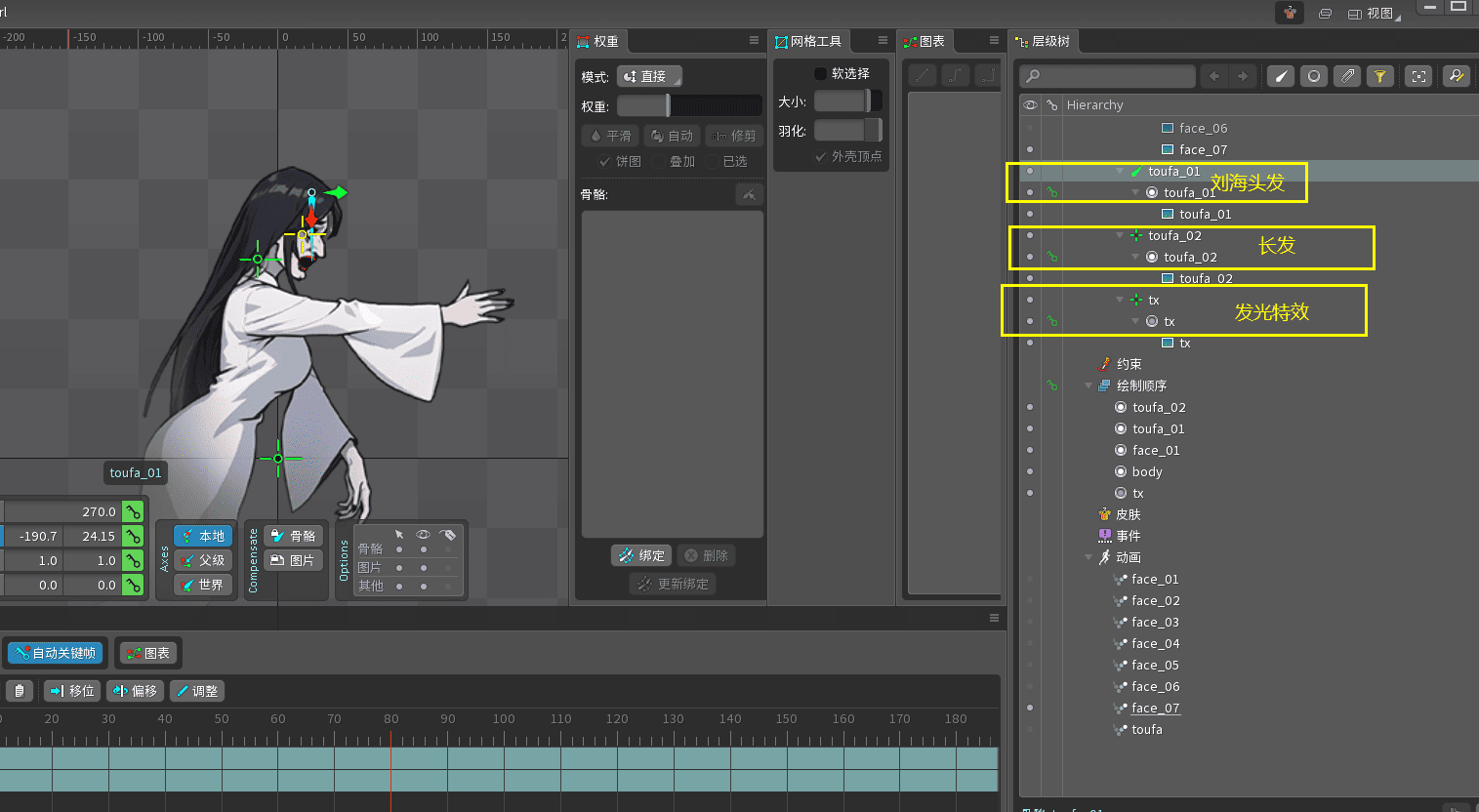Select the toufa animation in the tree
This screenshot has height=812, width=1479.
coord(1146,729)
